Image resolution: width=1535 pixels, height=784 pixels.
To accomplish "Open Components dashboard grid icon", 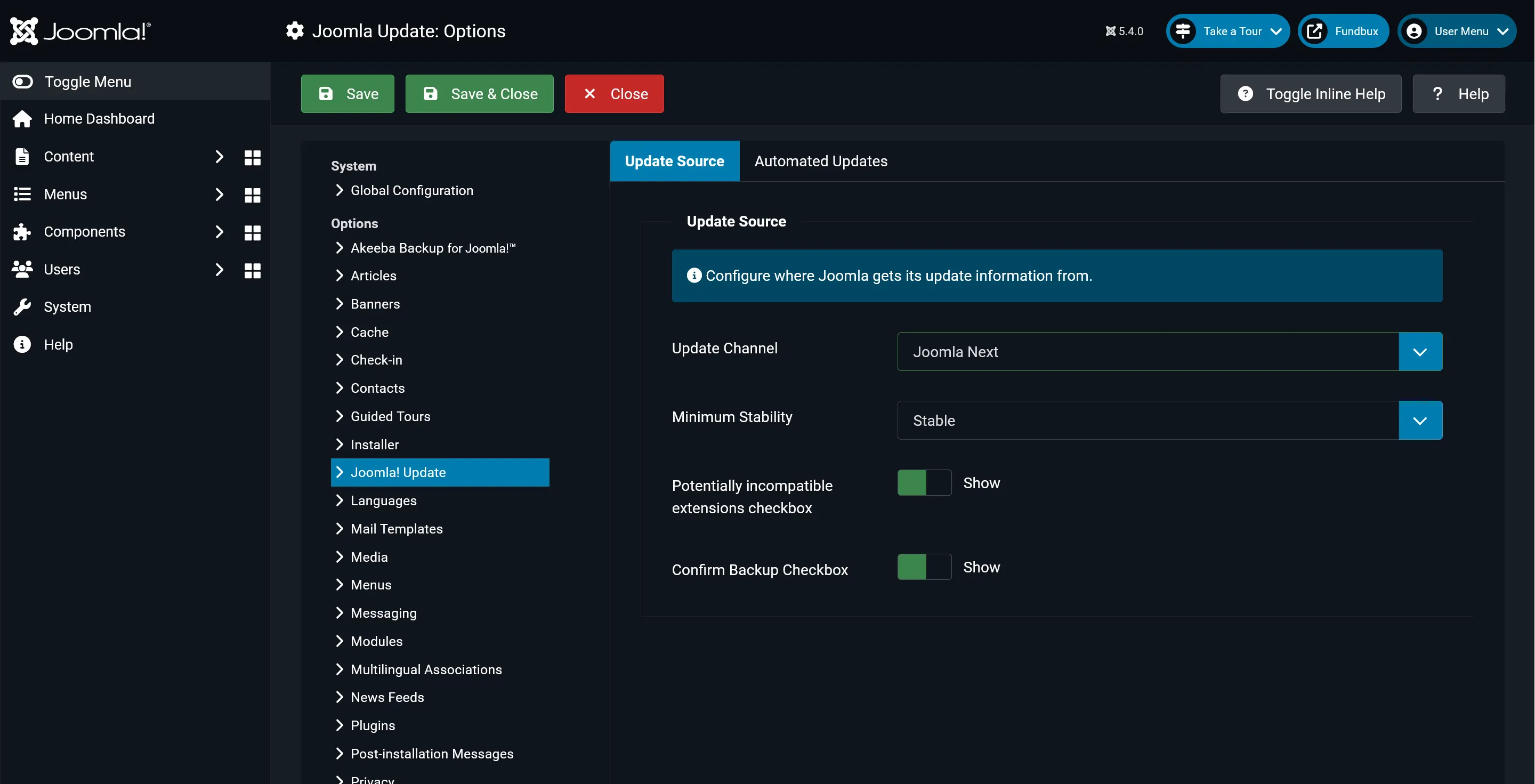I will pos(252,232).
